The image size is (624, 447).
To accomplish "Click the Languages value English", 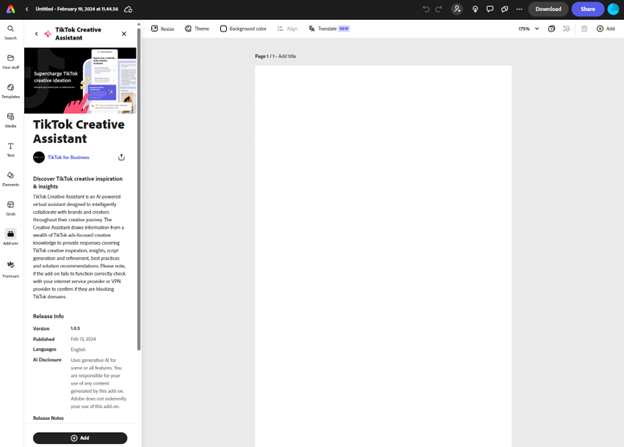I will click(x=78, y=349).
